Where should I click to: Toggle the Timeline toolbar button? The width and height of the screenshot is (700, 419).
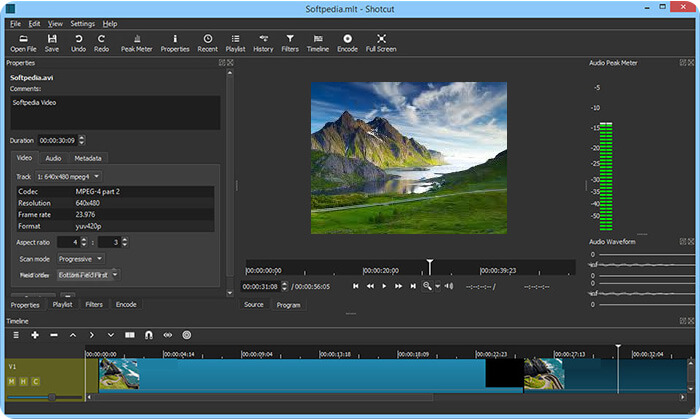pyautogui.click(x=317, y=44)
